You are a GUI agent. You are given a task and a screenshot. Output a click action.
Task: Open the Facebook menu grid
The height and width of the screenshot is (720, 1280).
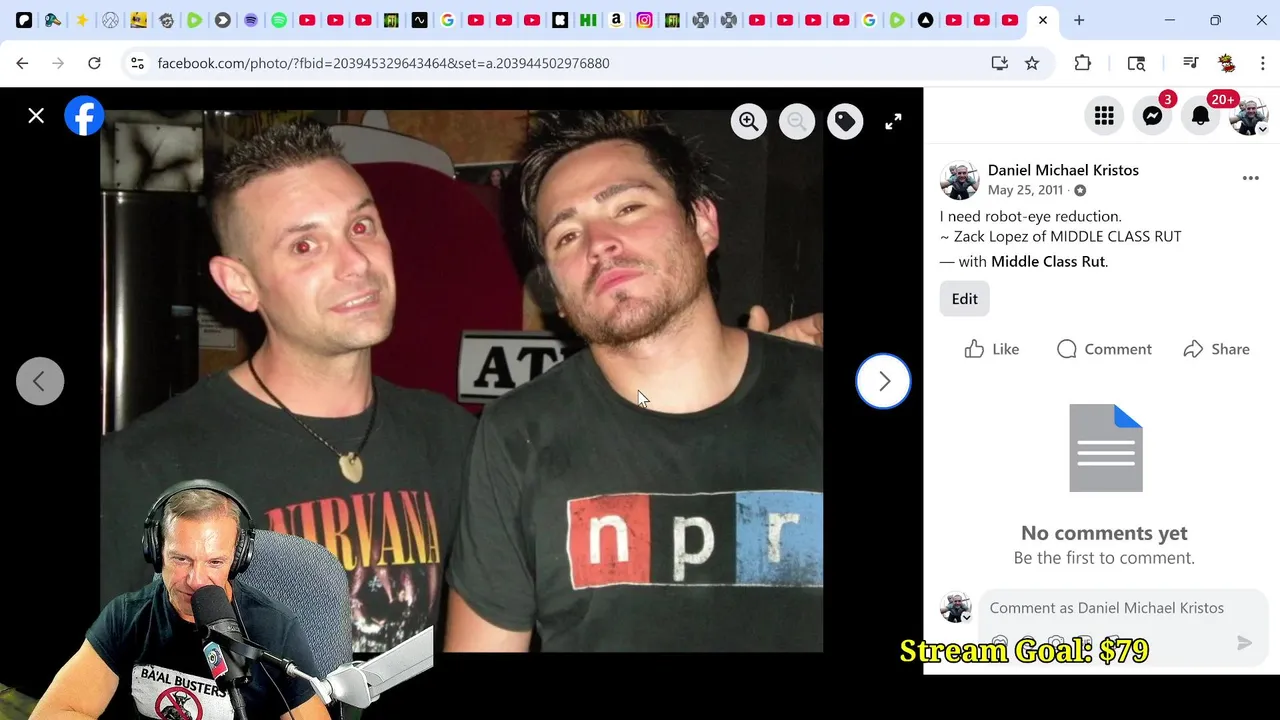tap(1104, 116)
